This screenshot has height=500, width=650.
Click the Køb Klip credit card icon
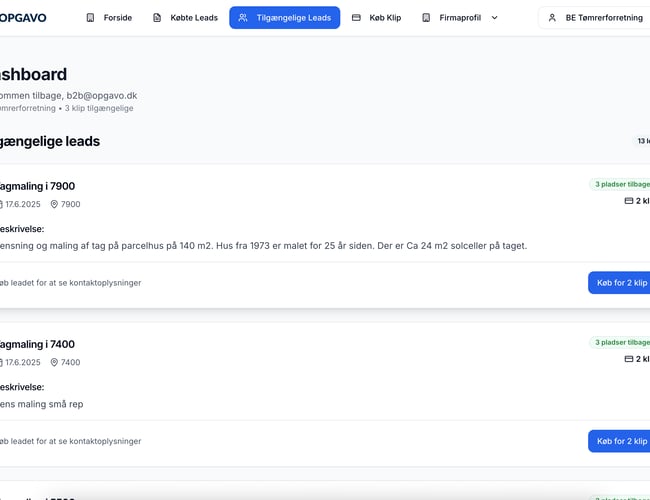[356, 18]
